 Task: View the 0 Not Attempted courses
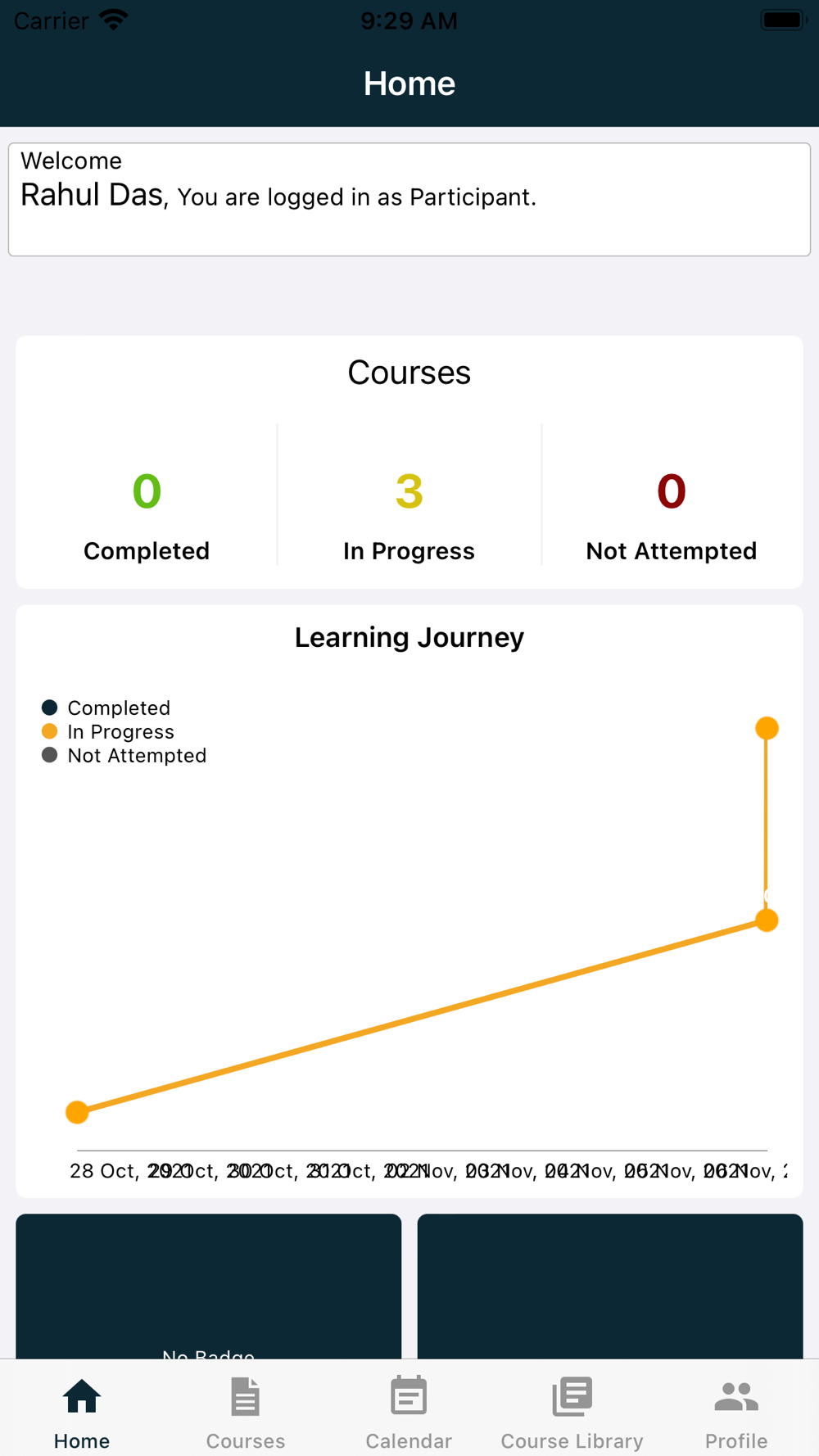click(x=671, y=491)
